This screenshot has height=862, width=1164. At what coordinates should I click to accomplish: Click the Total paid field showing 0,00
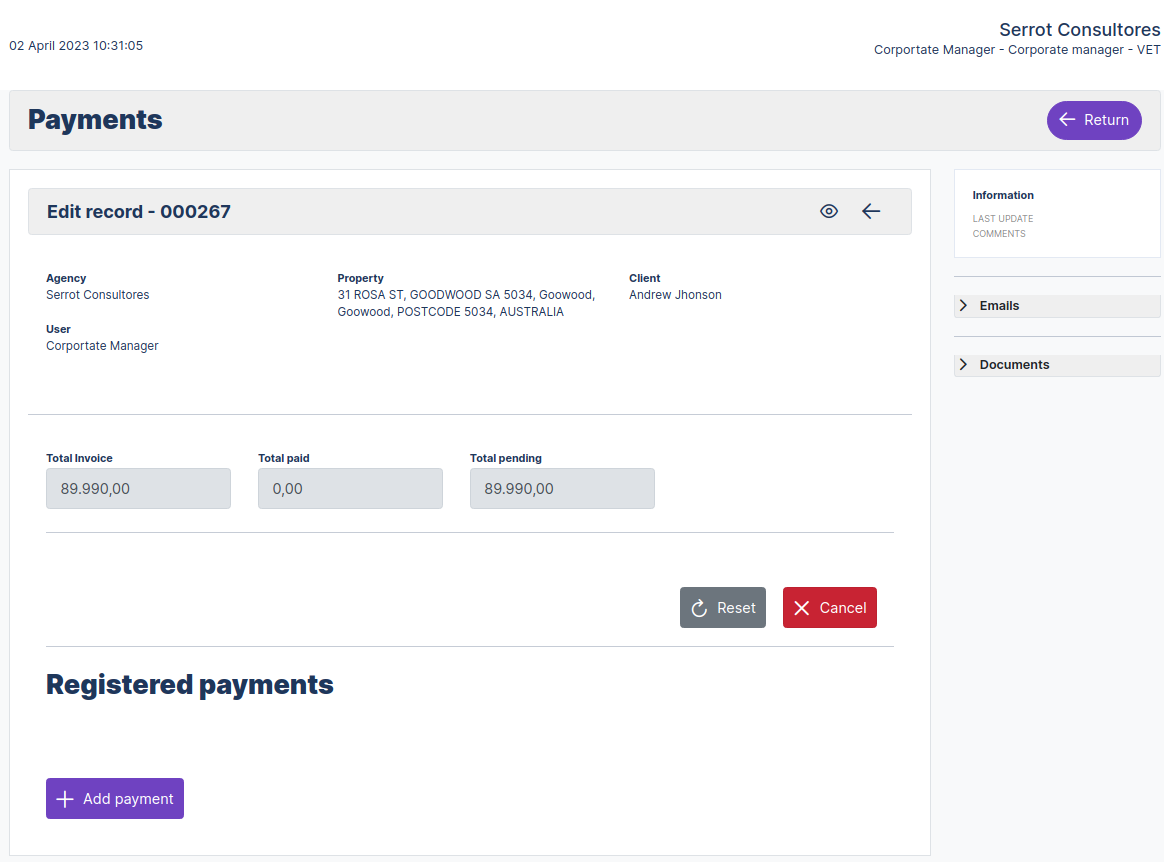tap(350, 488)
